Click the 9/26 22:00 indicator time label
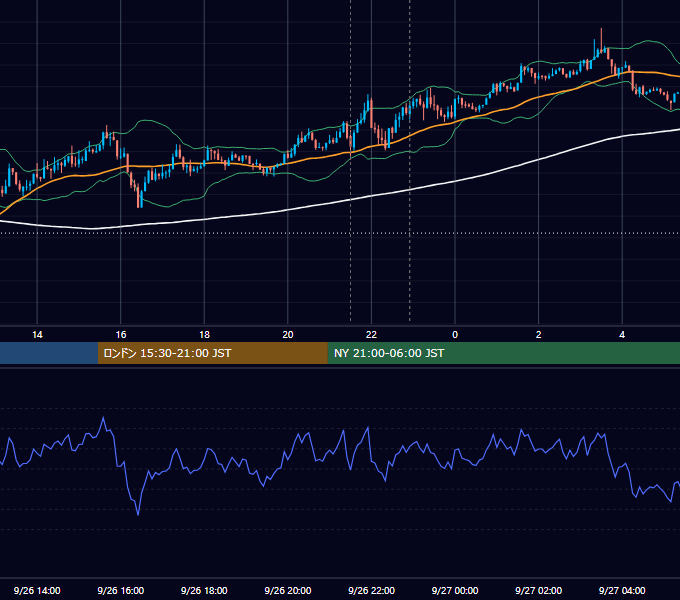The height and width of the screenshot is (600, 680). pos(371,590)
